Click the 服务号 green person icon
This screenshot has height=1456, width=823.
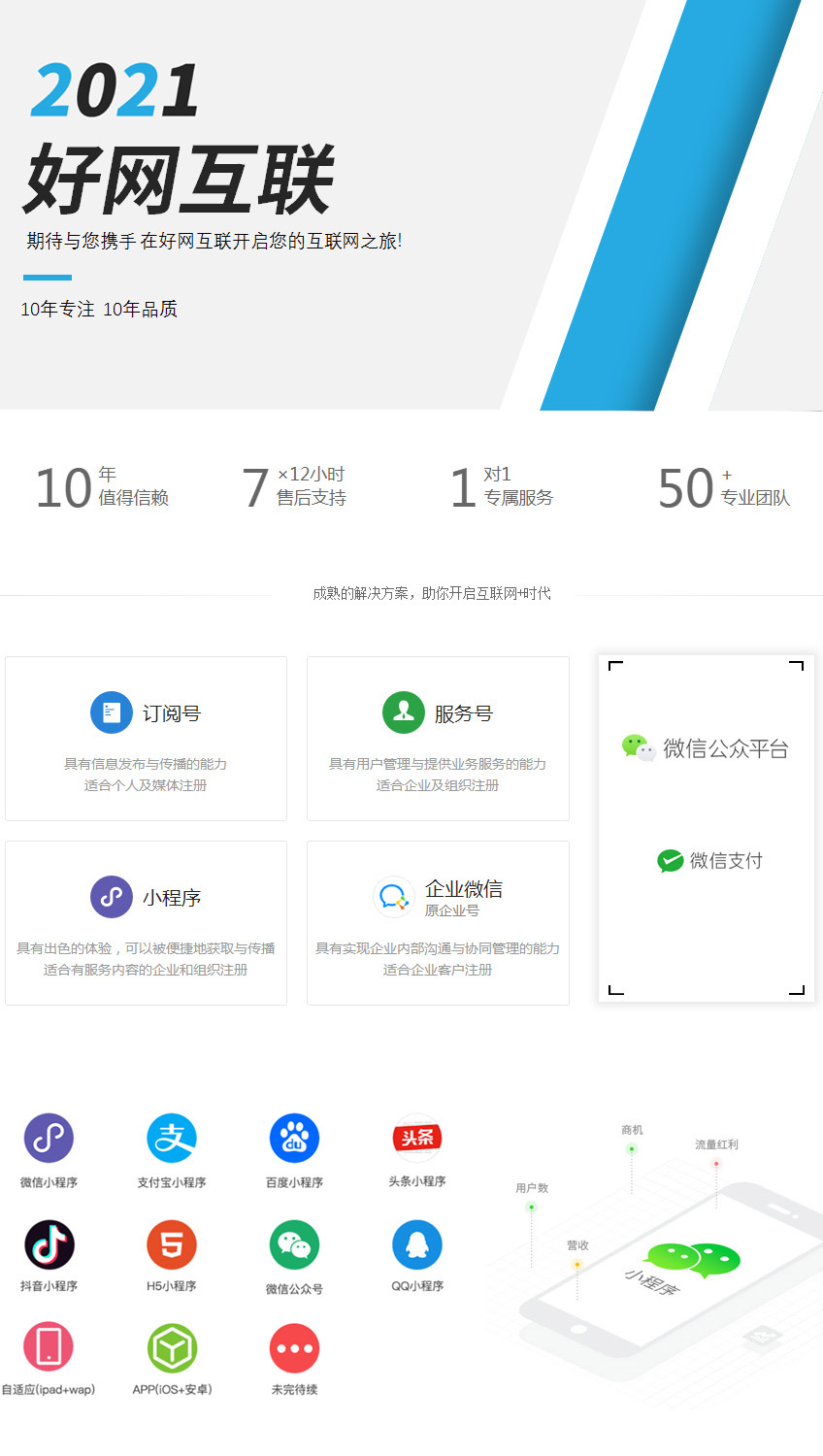click(404, 712)
